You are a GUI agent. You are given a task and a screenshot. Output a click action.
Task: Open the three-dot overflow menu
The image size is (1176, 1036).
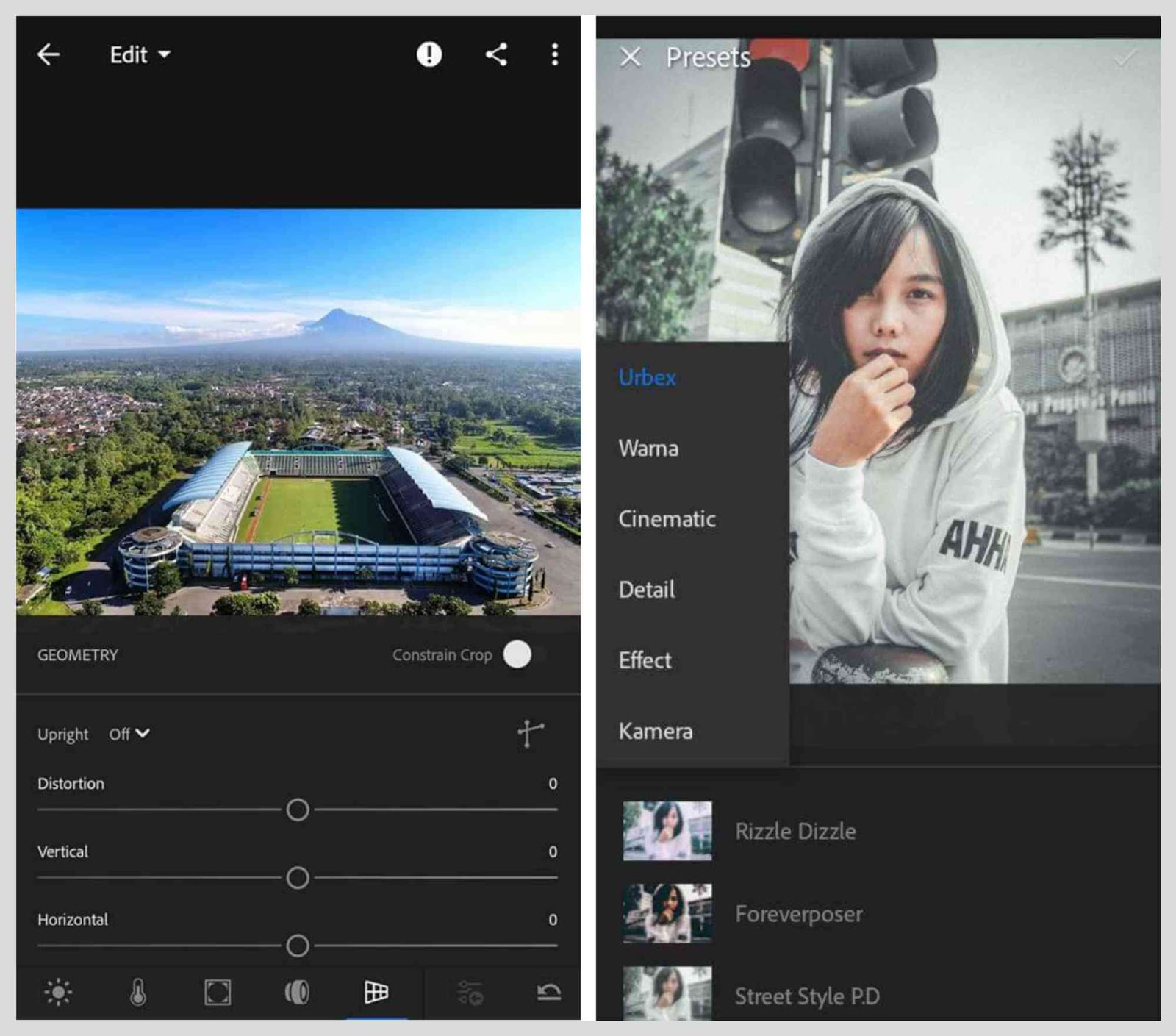(x=553, y=54)
